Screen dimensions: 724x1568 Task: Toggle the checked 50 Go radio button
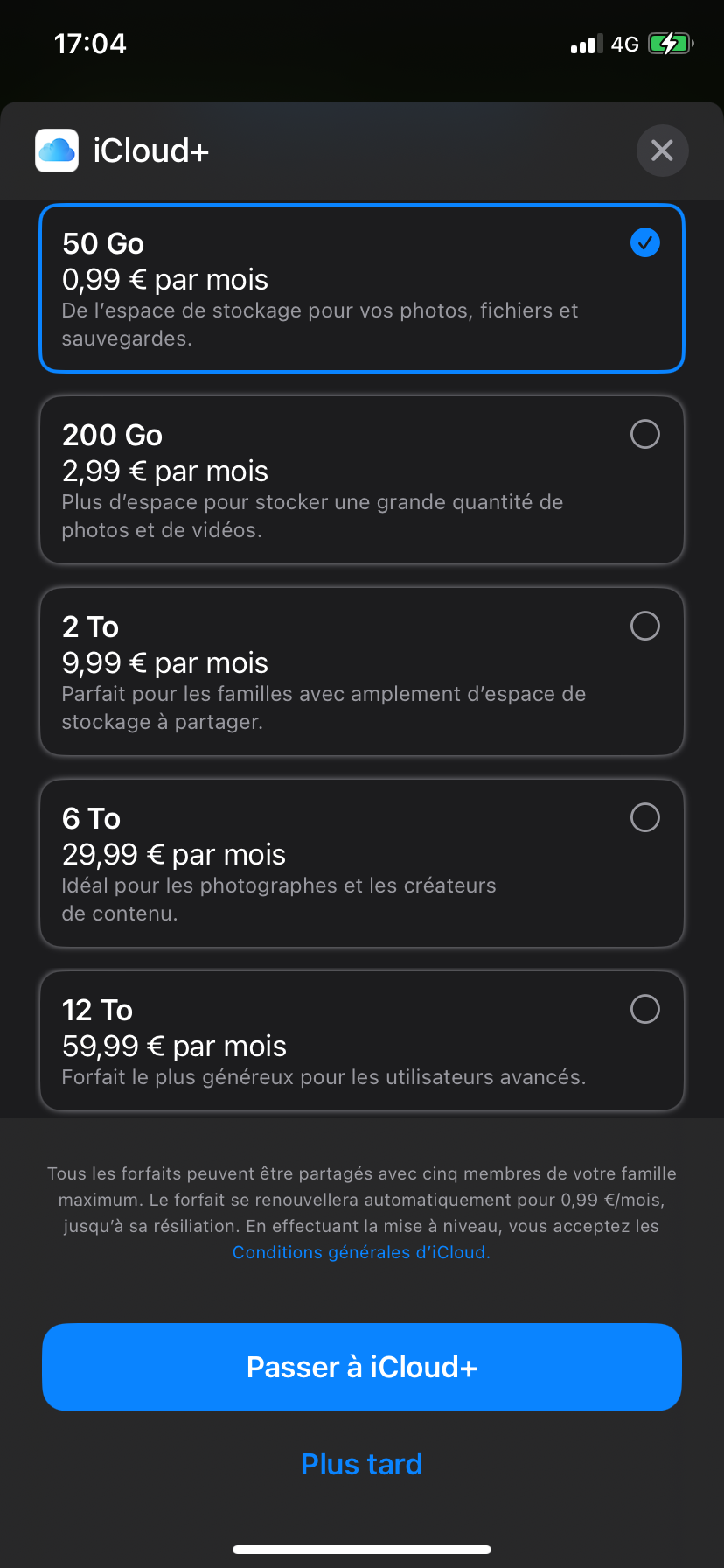[645, 242]
